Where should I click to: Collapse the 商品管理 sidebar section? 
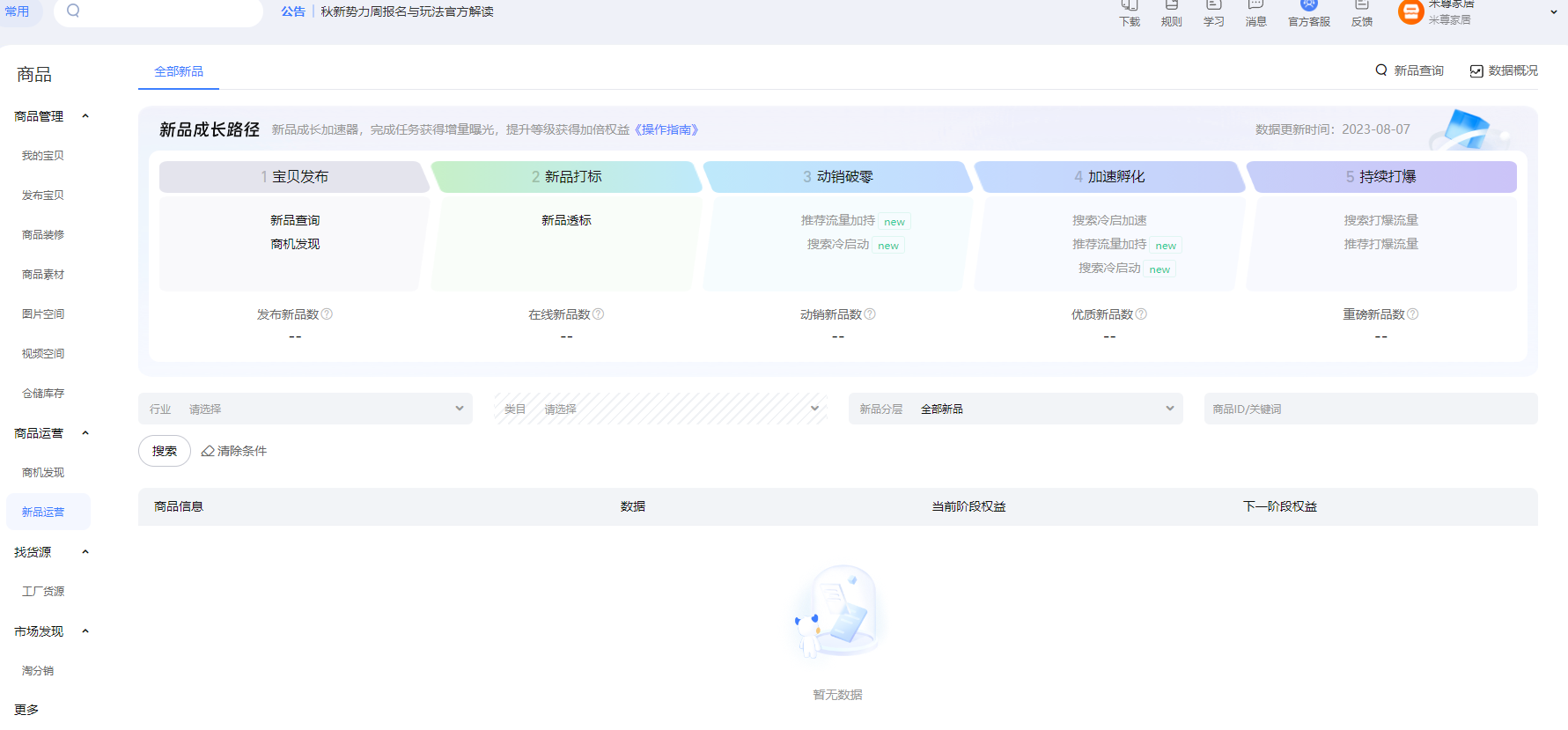point(85,116)
